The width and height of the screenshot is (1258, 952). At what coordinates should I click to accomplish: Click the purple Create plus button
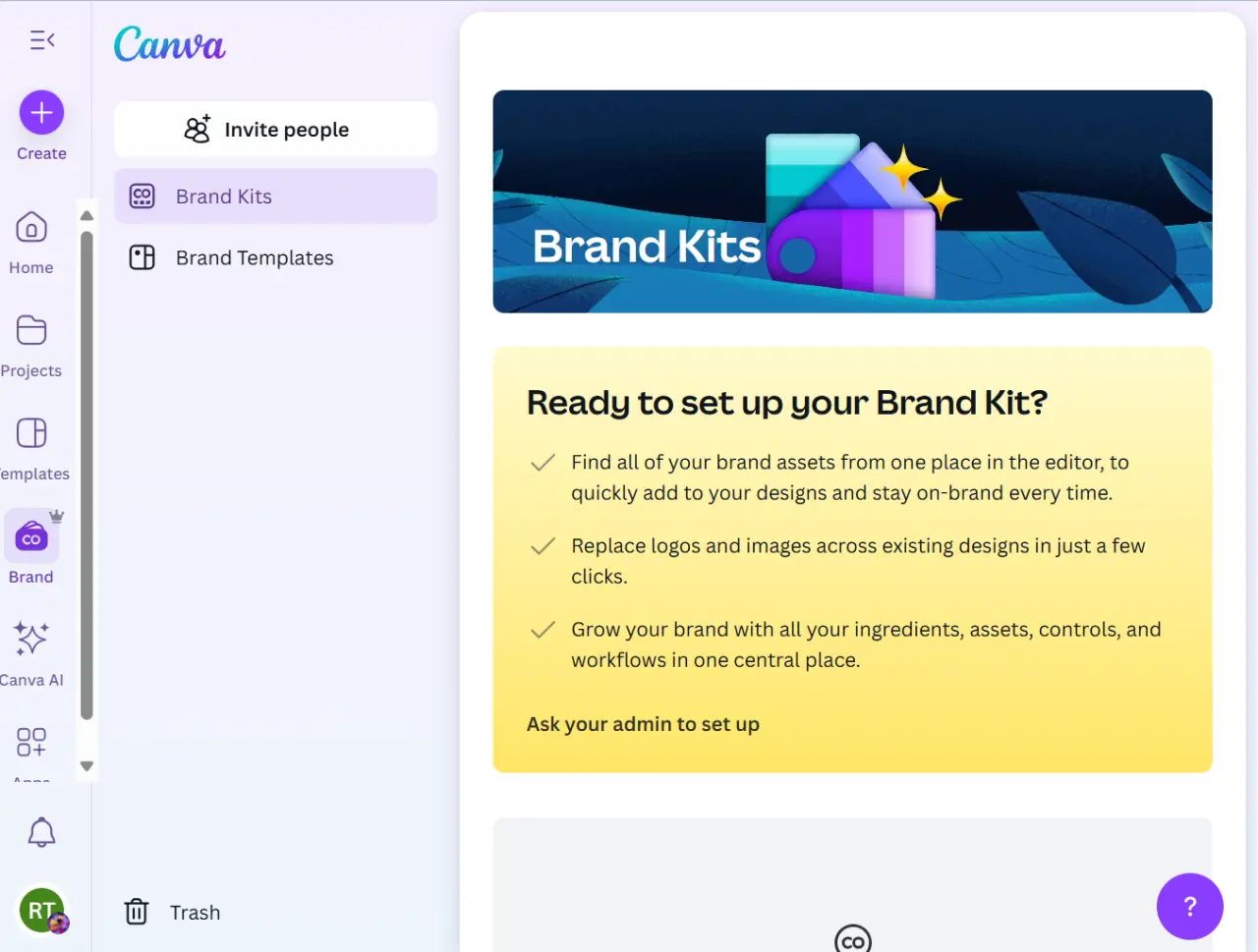pos(41,113)
